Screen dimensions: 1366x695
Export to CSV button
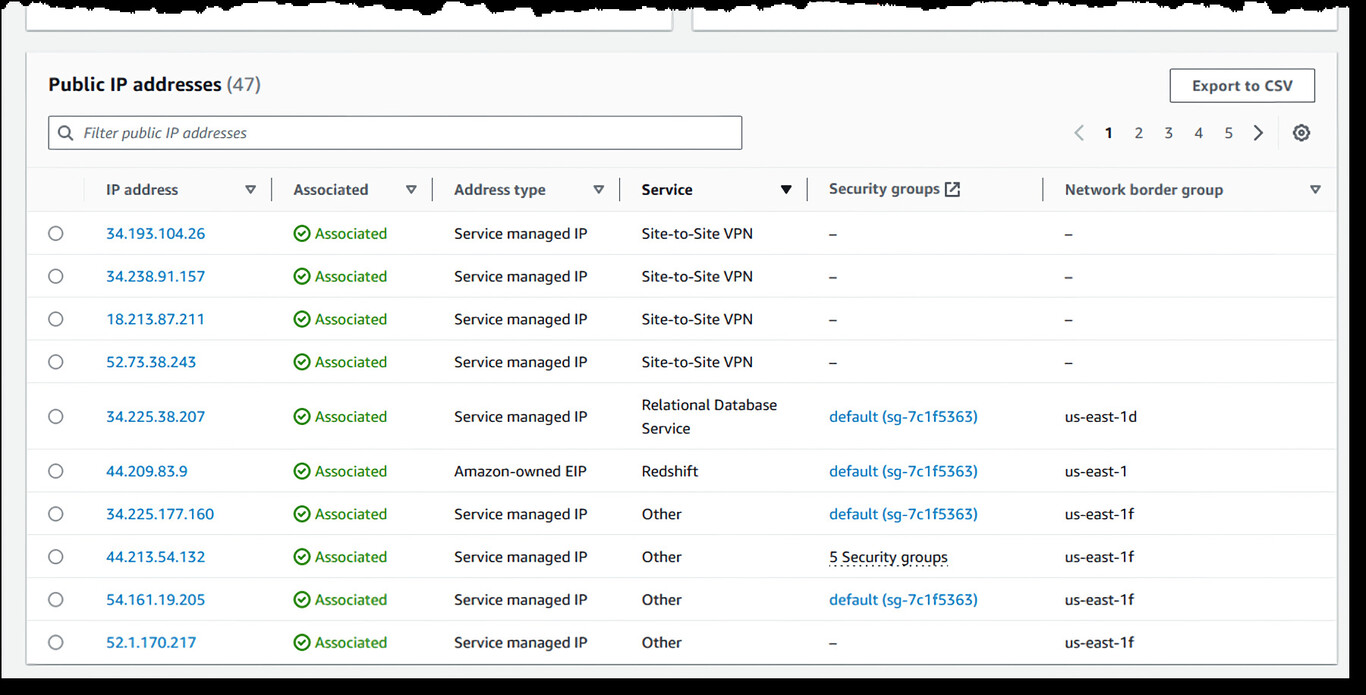click(1242, 86)
